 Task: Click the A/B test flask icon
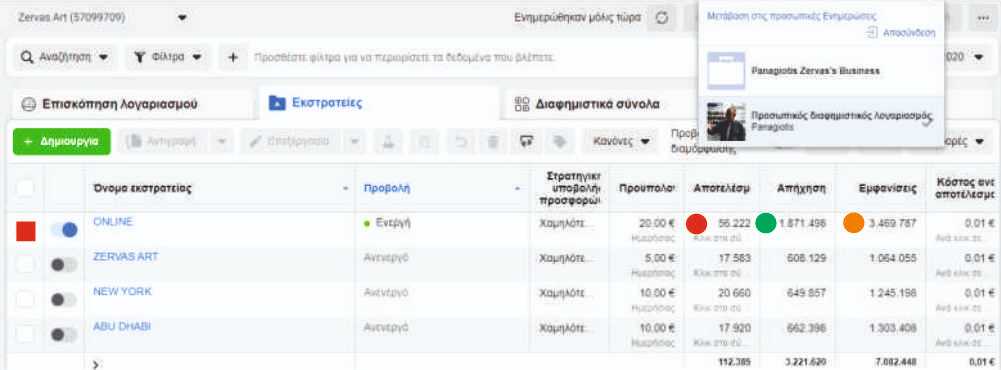(x=388, y=141)
